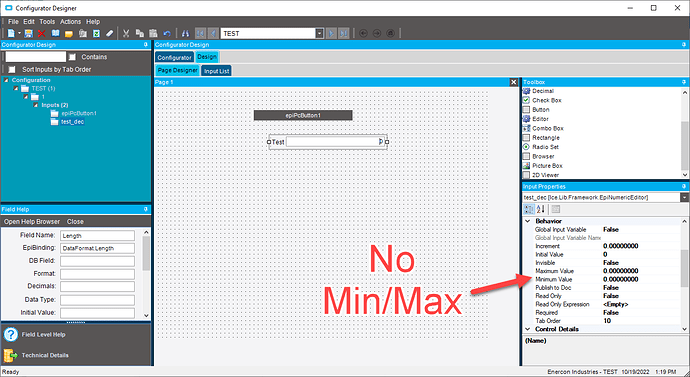Image resolution: width=690 pixels, height=377 pixels.
Task: Click Open Help Browser link
Action: [32, 222]
